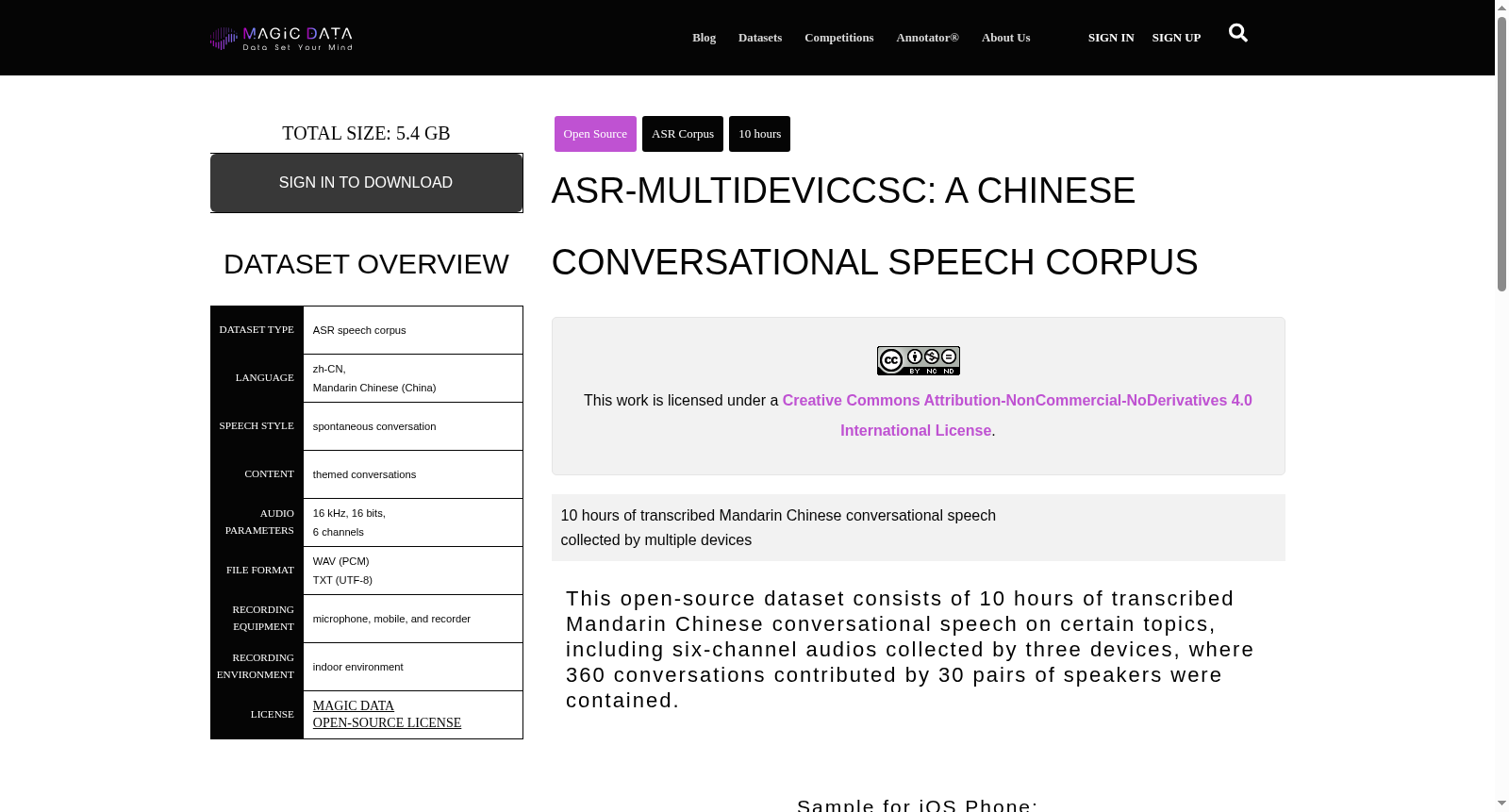Click the 'TOTAL SIZE: 5.4 GB' text
Screen dimensions: 1509x812
click(x=366, y=133)
